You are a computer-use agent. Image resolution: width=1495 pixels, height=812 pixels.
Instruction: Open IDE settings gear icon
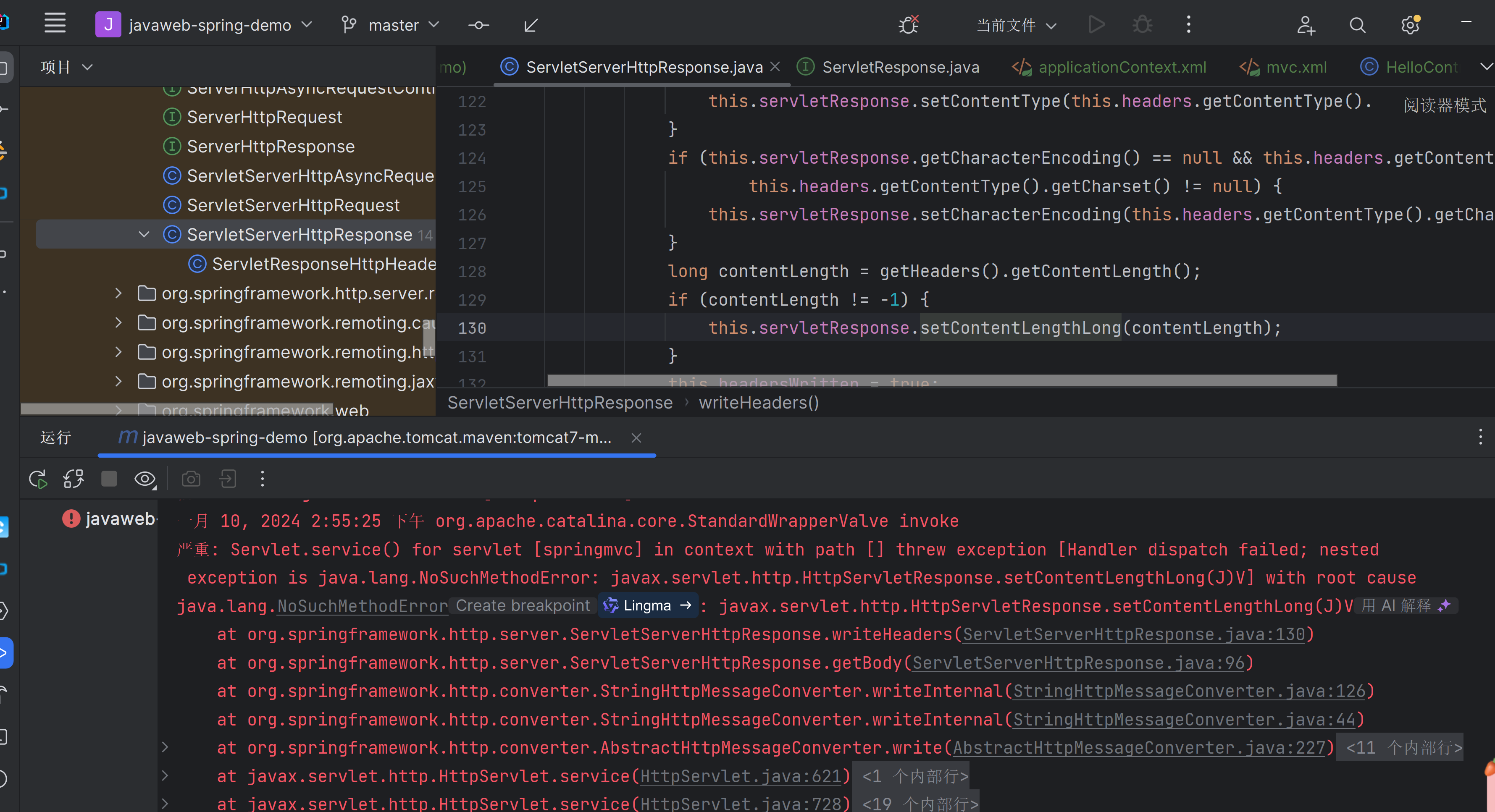(x=1410, y=25)
